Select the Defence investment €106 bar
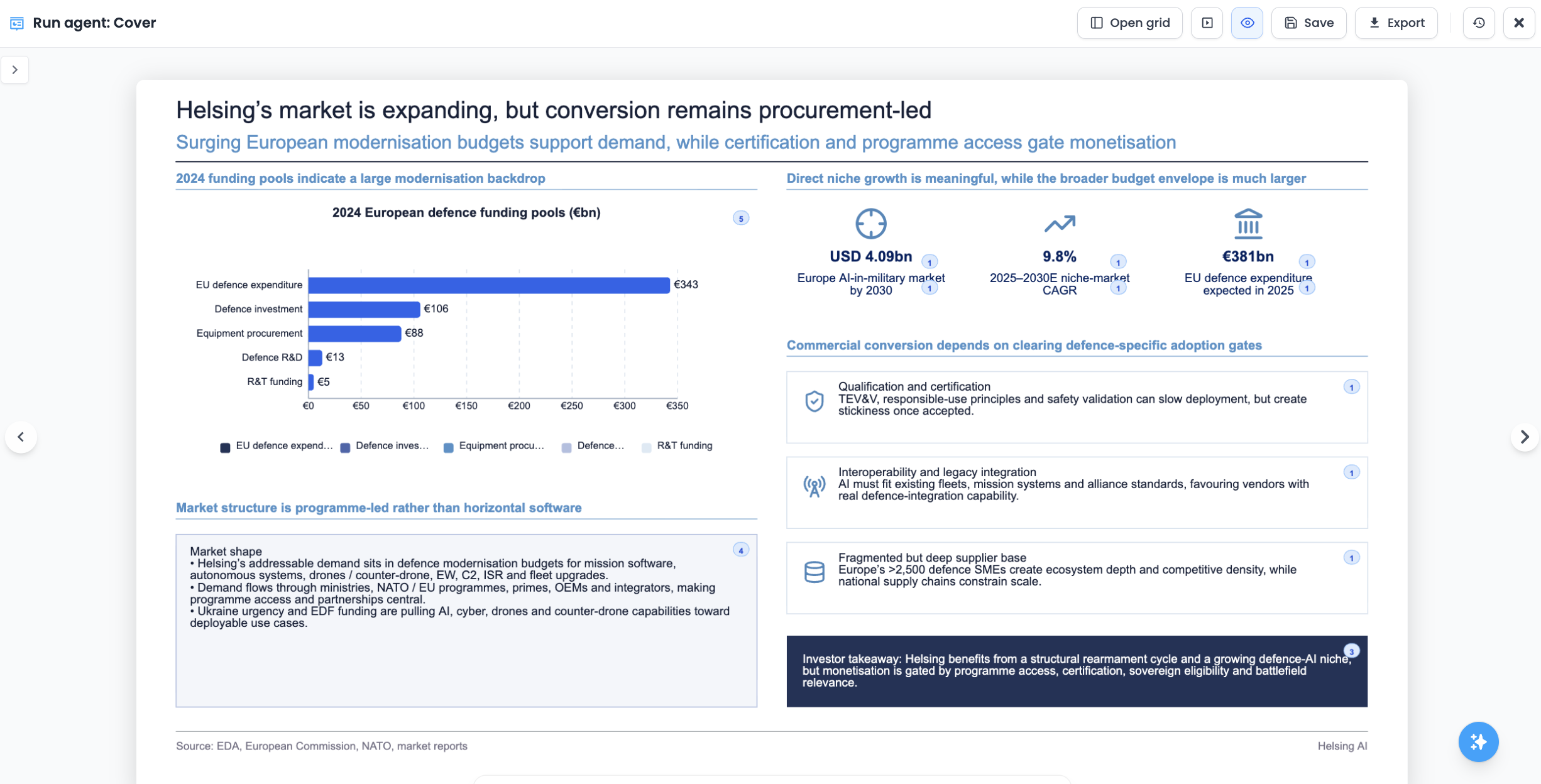Image resolution: width=1541 pixels, height=784 pixels. pyautogui.click(x=364, y=309)
